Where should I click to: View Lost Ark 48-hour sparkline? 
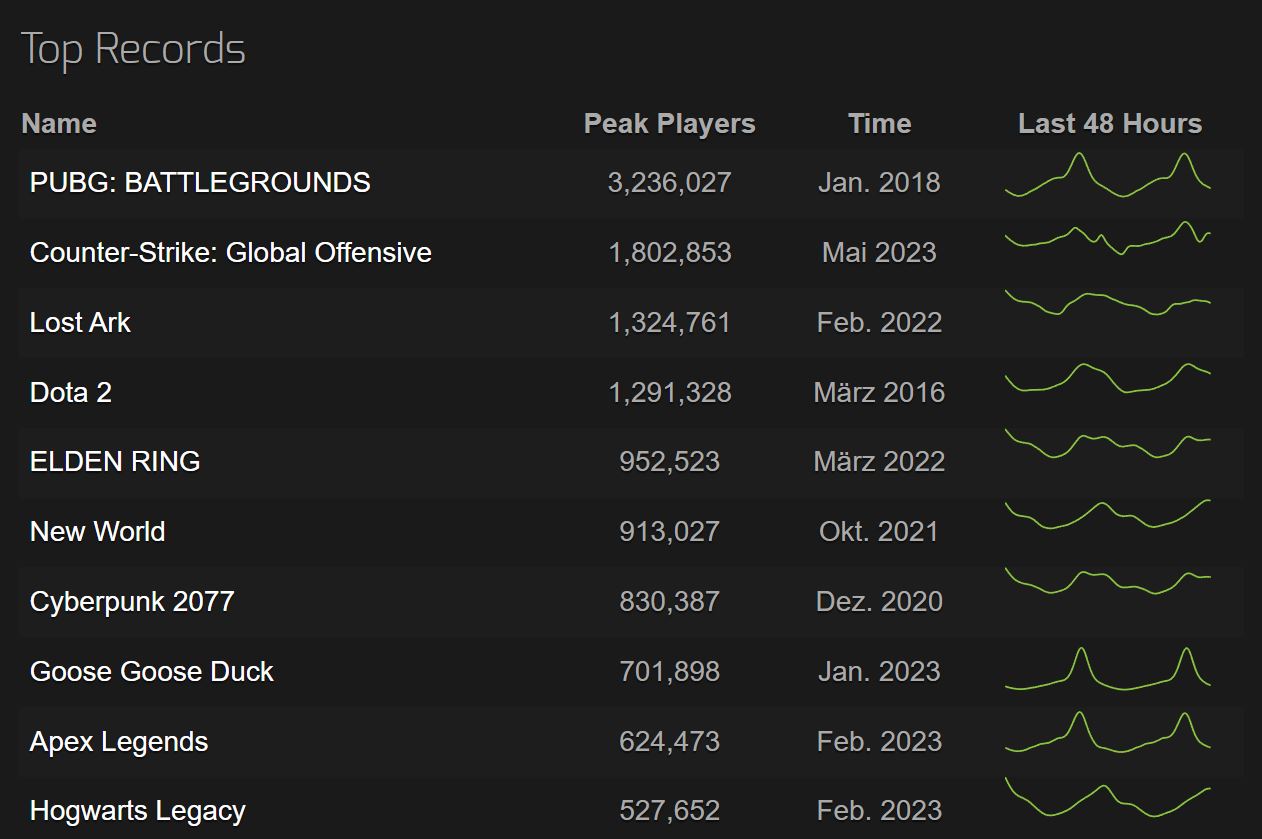coord(1108,303)
